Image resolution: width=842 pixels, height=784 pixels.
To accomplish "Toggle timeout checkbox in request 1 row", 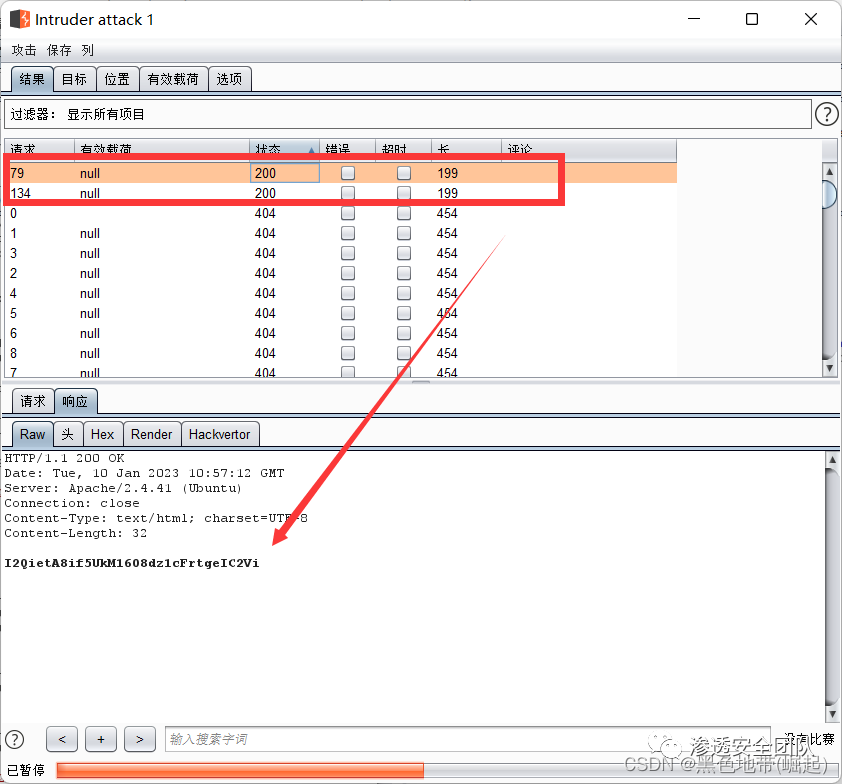I will pos(404,233).
